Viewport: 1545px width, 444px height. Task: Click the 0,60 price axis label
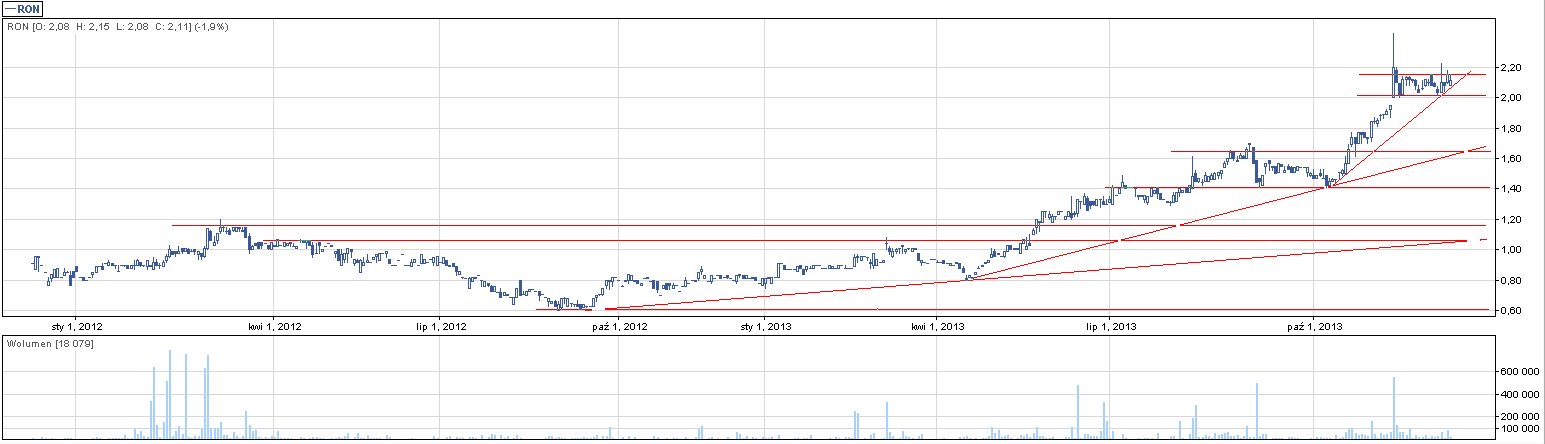click(1509, 311)
